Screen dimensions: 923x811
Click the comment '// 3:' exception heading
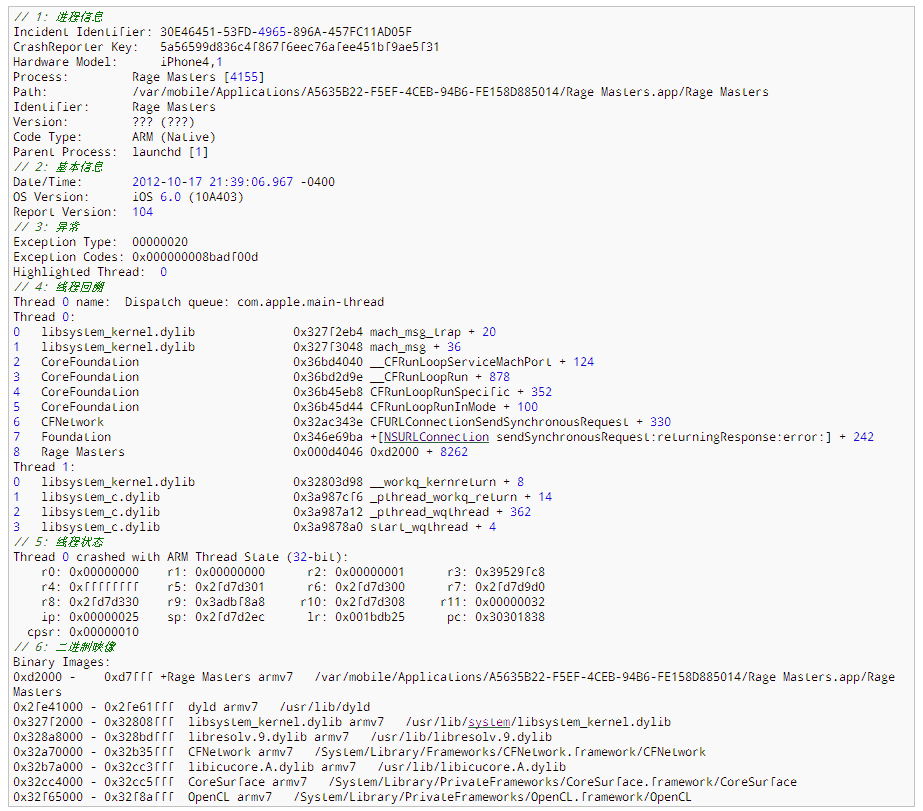click(46, 227)
